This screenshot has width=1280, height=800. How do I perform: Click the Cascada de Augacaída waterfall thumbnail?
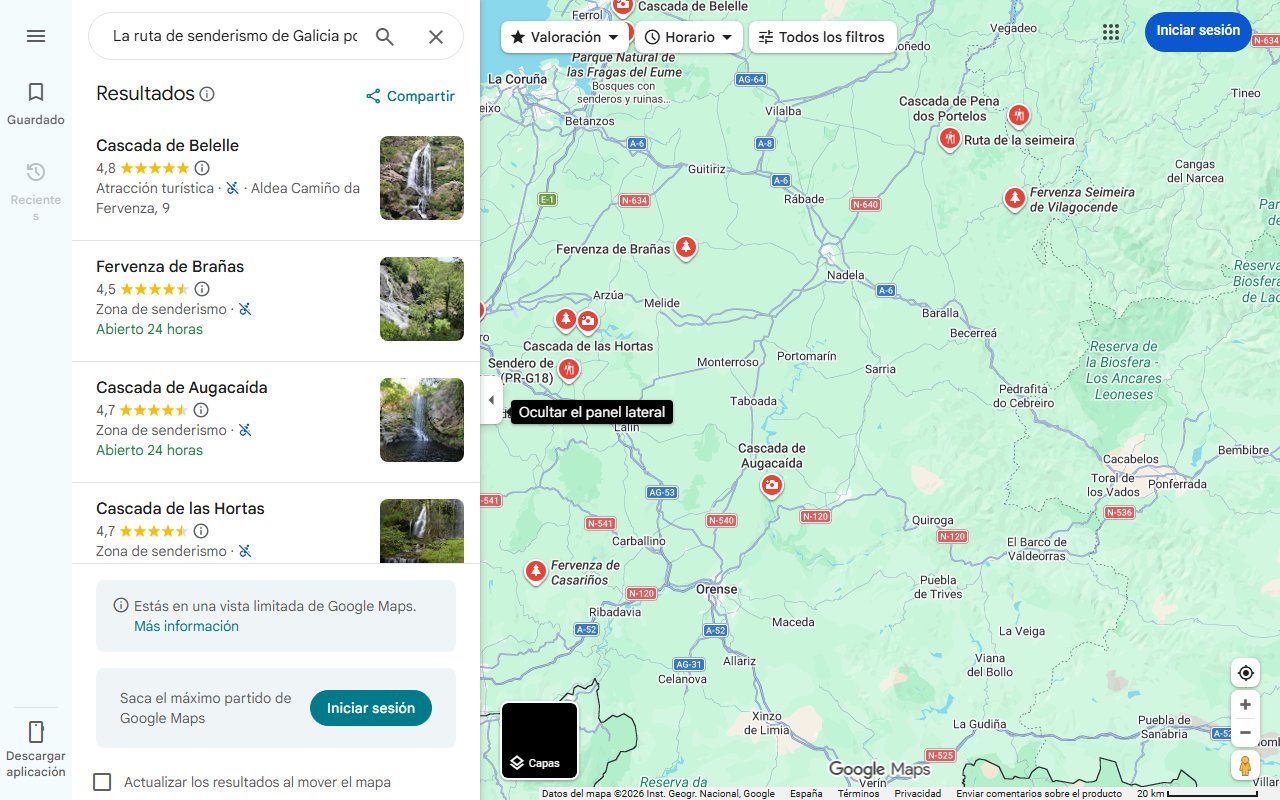(421, 420)
